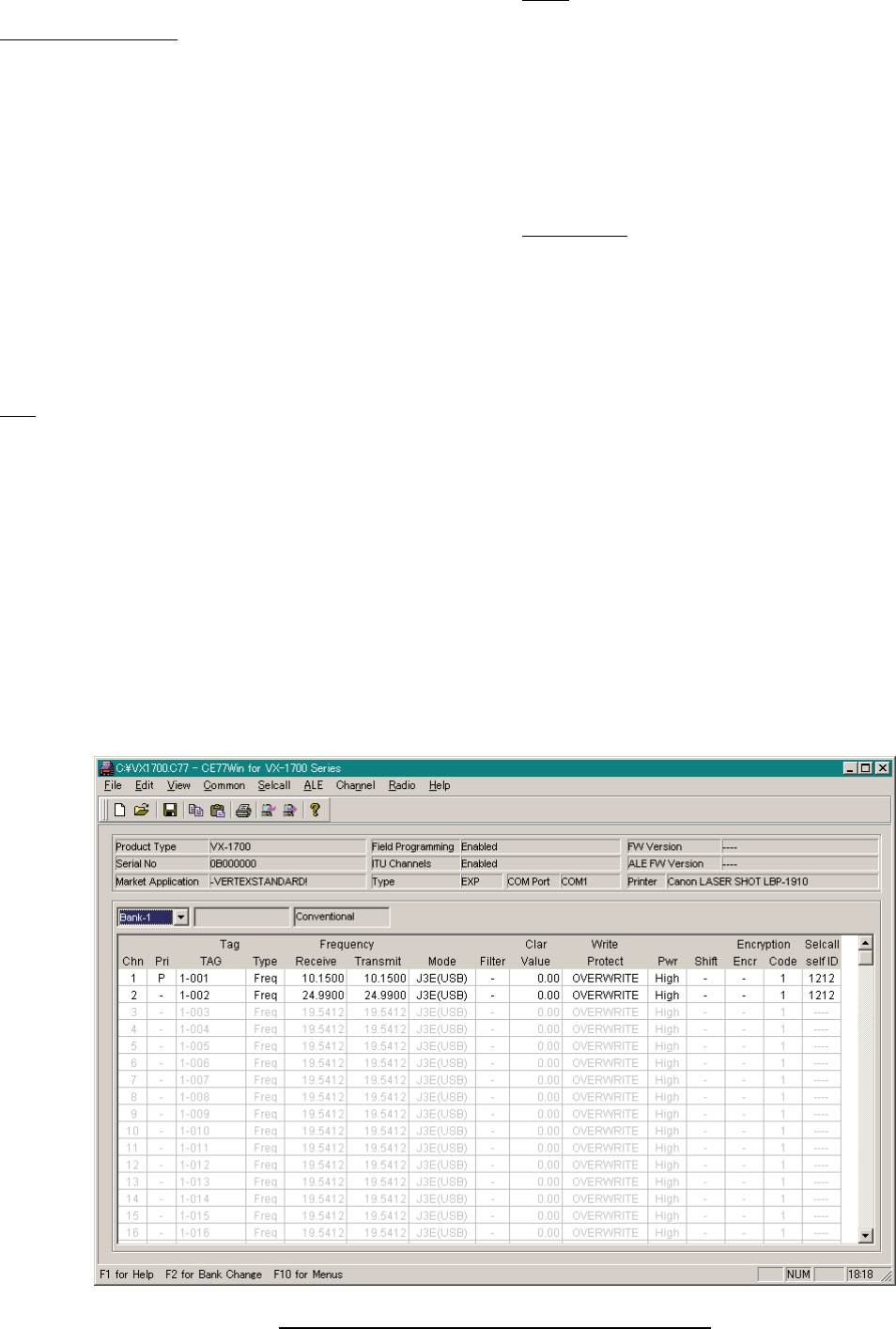This screenshot has width=896, height=1329.
Task: Click the Filter column header
Action: coord(492,962)
